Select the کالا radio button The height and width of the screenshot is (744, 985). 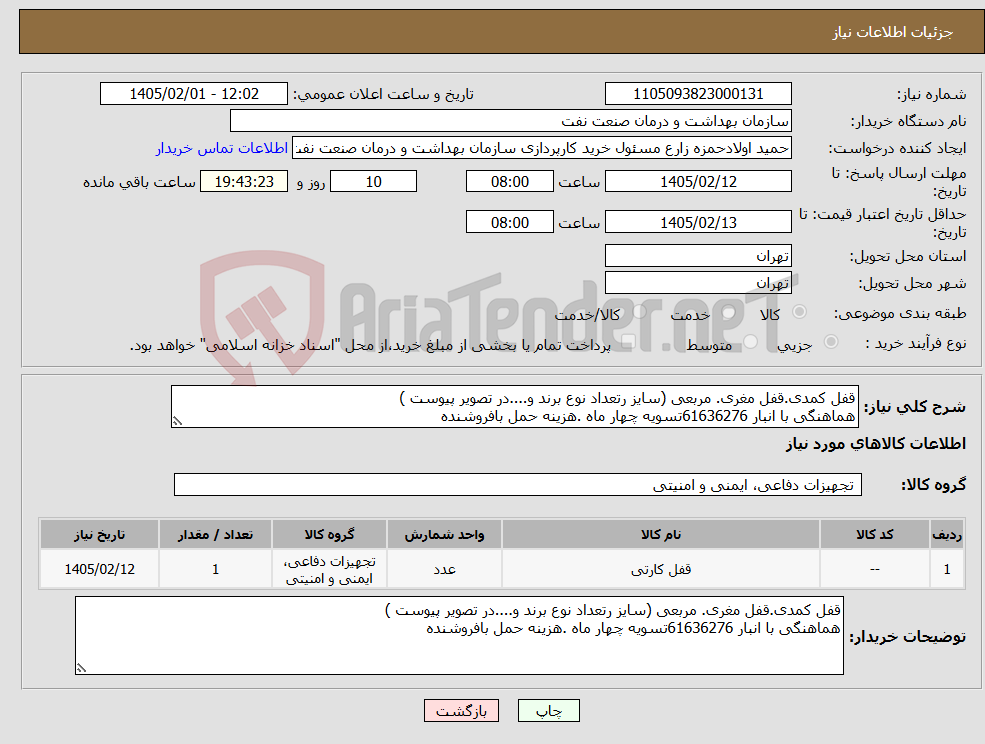[799, 312]
